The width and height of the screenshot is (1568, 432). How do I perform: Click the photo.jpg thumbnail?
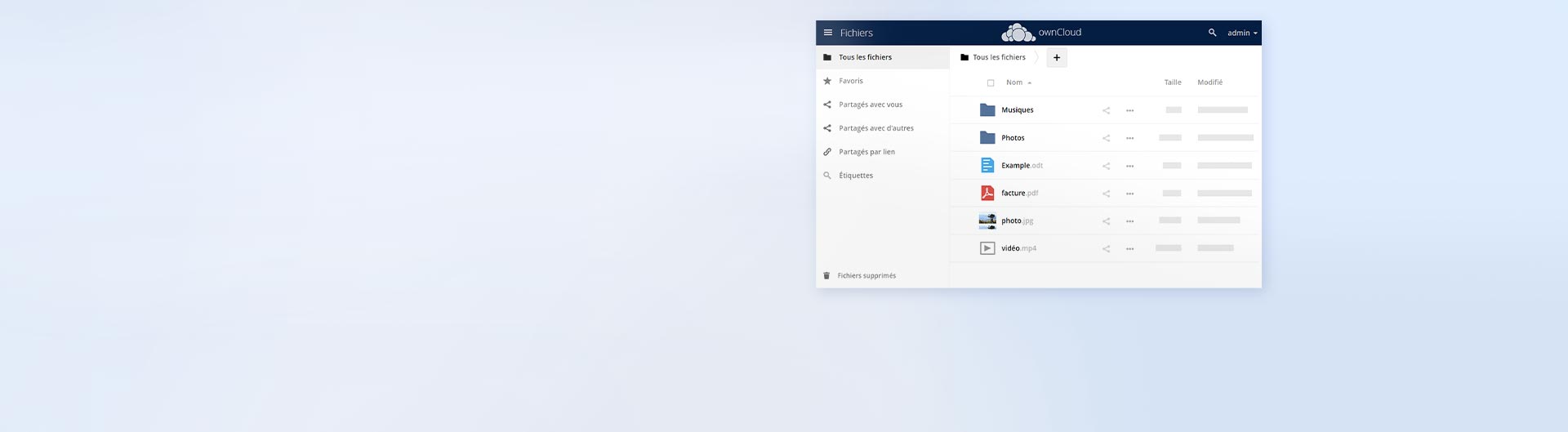click(x=987, y=220)
